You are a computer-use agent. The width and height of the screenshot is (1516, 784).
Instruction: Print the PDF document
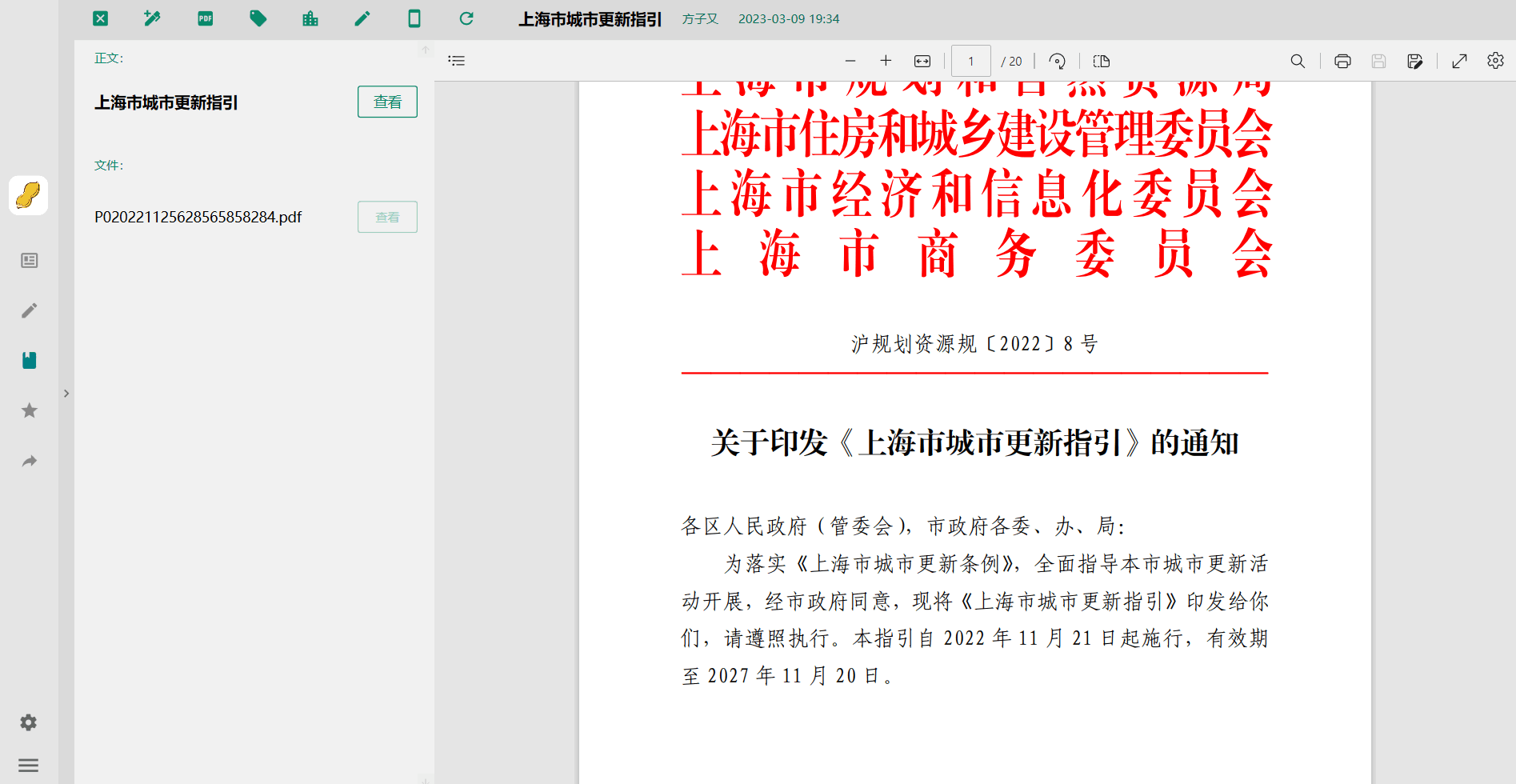tap(1342, 61)
